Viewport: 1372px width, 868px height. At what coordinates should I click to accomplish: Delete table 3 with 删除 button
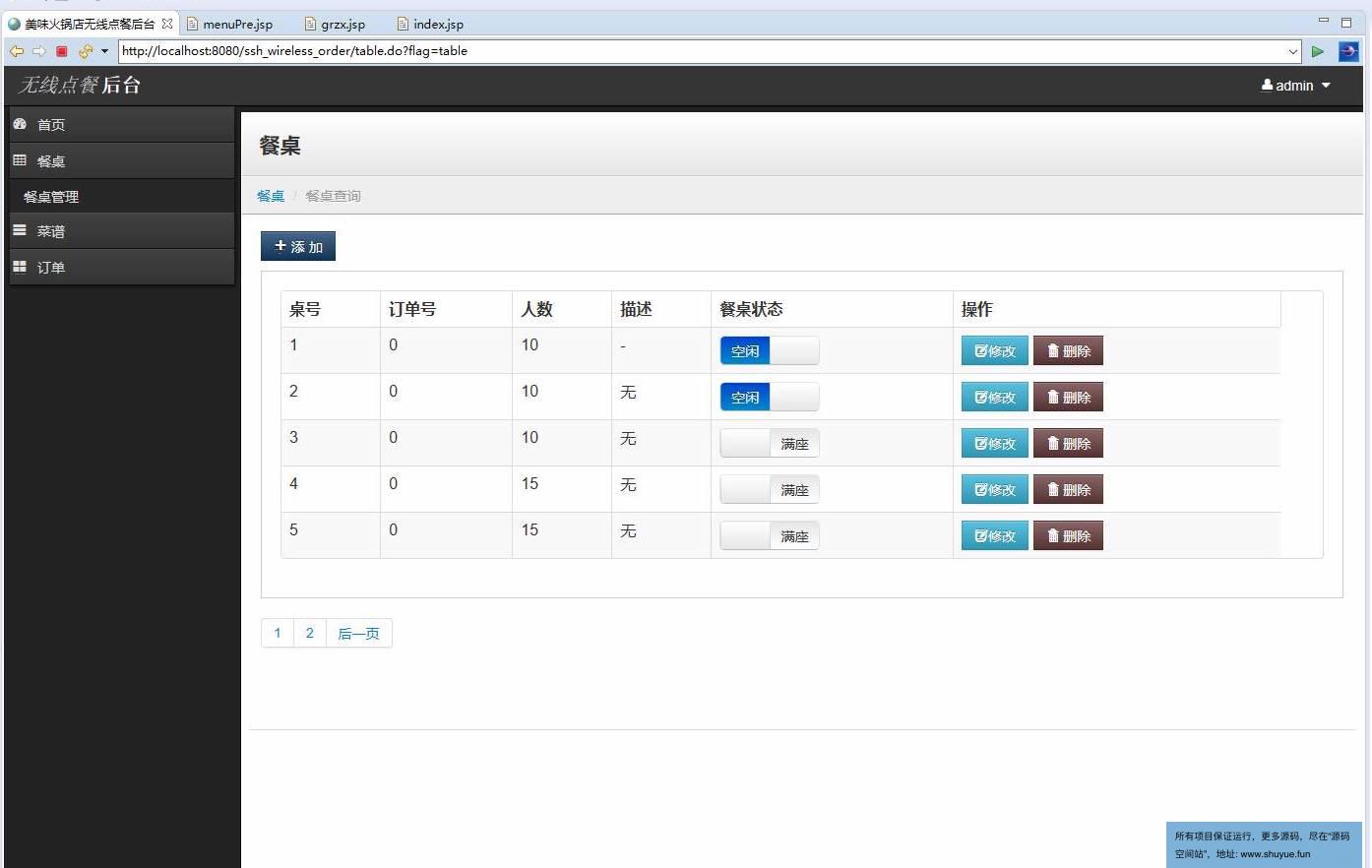coord(1068,443)
